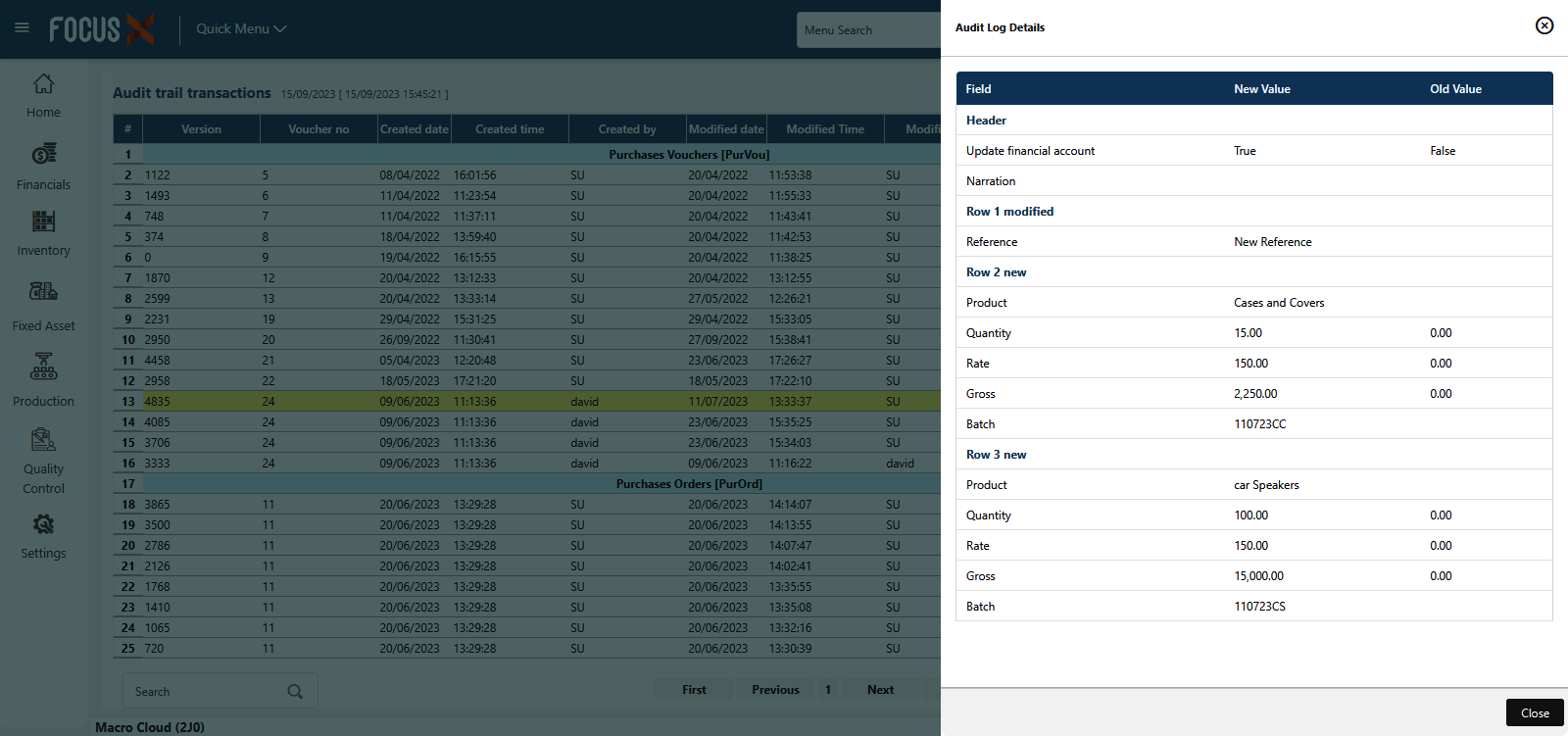Open the Settings gear icon
Screen dimensions: 1568x736
(x=43, y=525)
